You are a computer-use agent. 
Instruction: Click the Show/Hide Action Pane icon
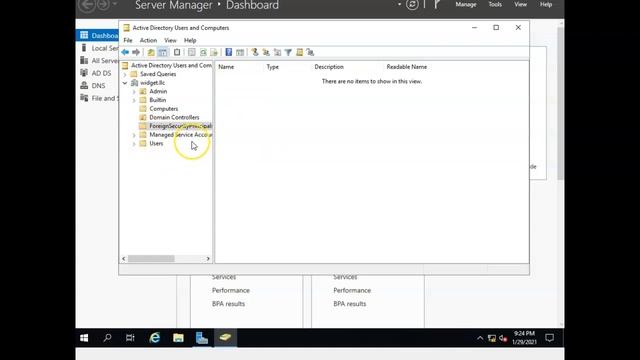click(240, 52)
